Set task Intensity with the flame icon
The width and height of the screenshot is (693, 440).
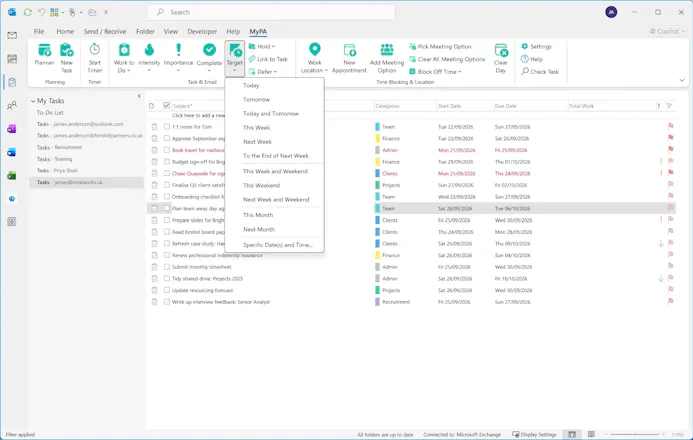(149, 58)
